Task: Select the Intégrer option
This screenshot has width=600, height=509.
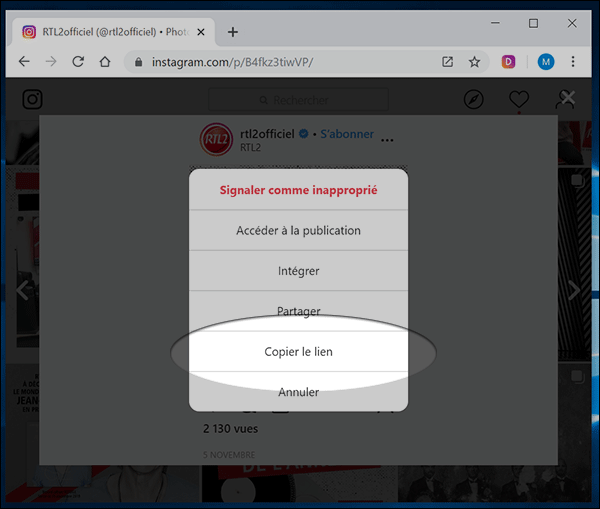Action: click(x=298, y=271)
